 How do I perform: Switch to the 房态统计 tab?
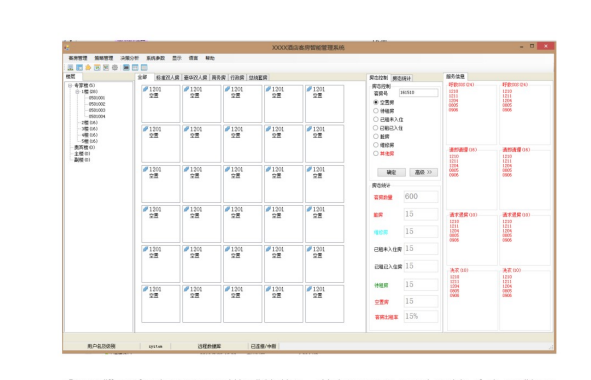coord(402,78)
